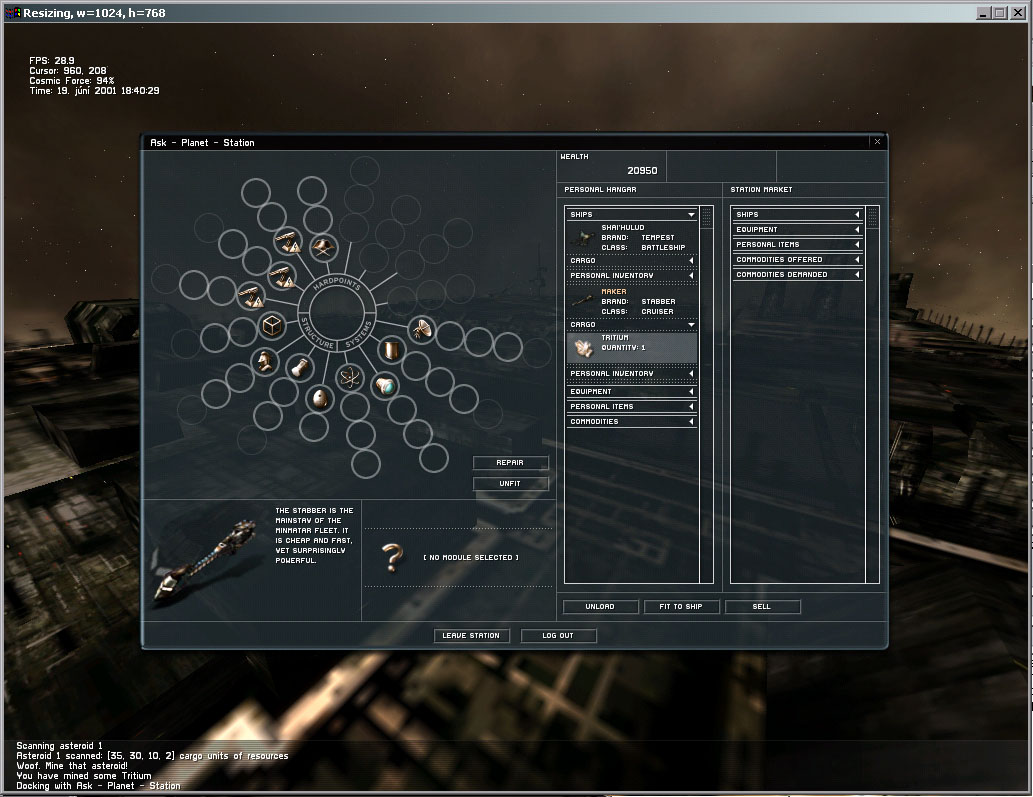
Task: Maximize the Resizing application window
Action: click(1000, 13)
